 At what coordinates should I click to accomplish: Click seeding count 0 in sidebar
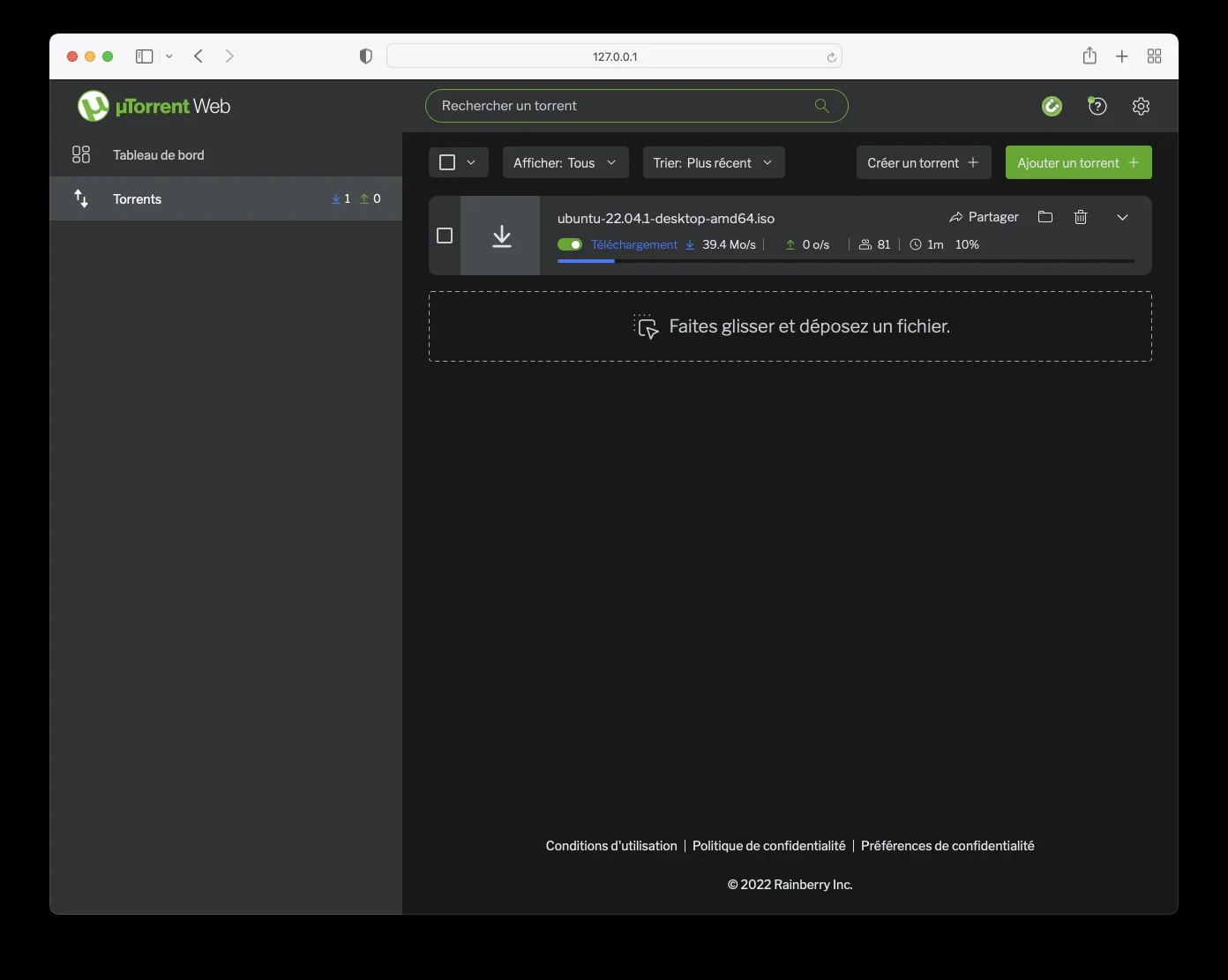tap(371, 198)
